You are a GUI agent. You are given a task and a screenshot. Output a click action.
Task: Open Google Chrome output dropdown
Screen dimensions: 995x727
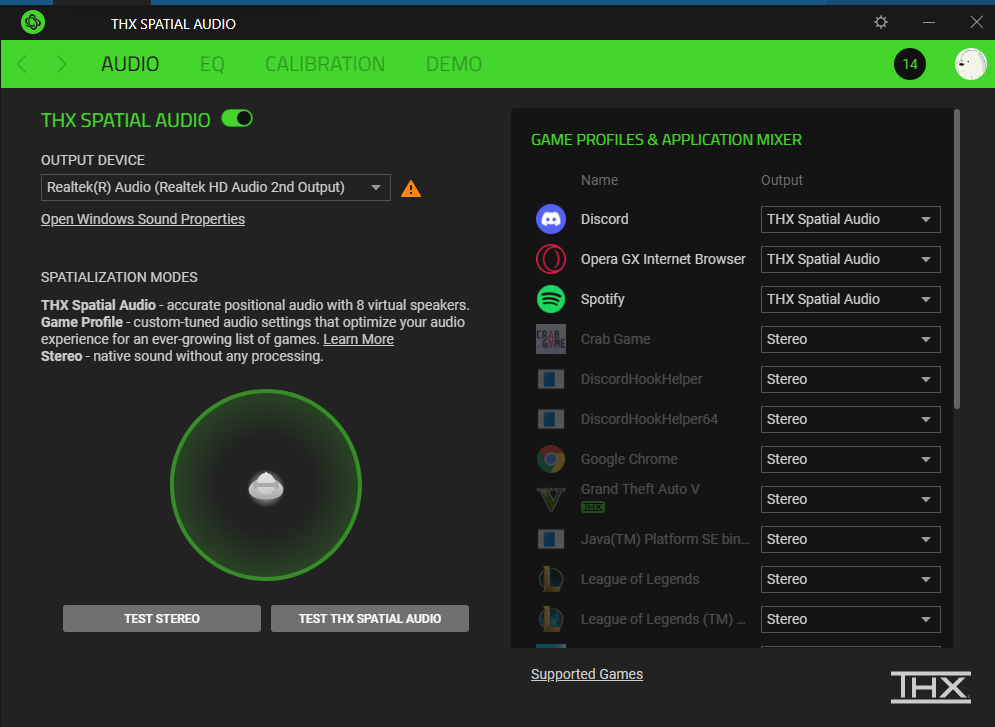(x=850, y=459)
